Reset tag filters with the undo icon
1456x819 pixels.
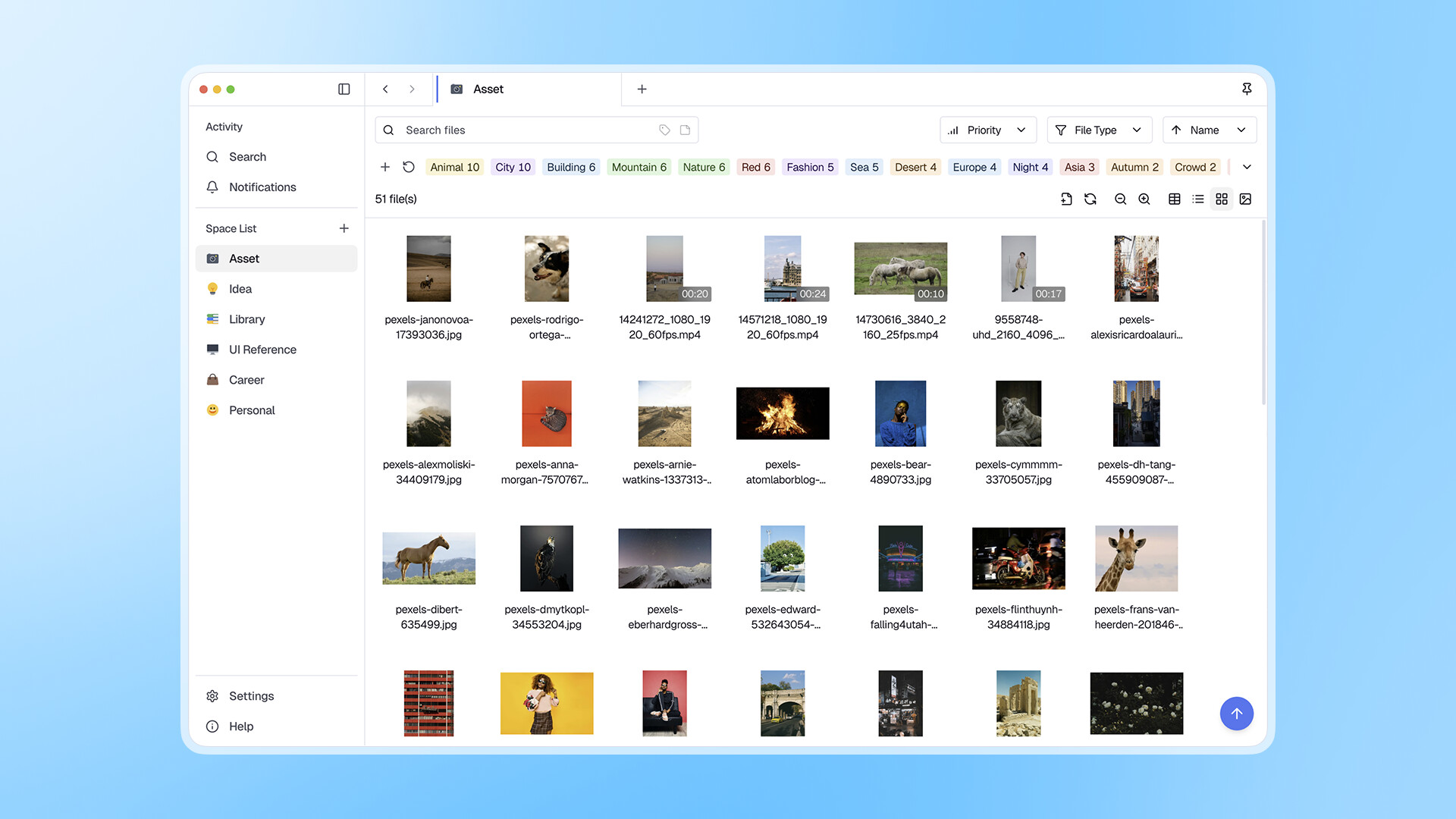(409, 167)
